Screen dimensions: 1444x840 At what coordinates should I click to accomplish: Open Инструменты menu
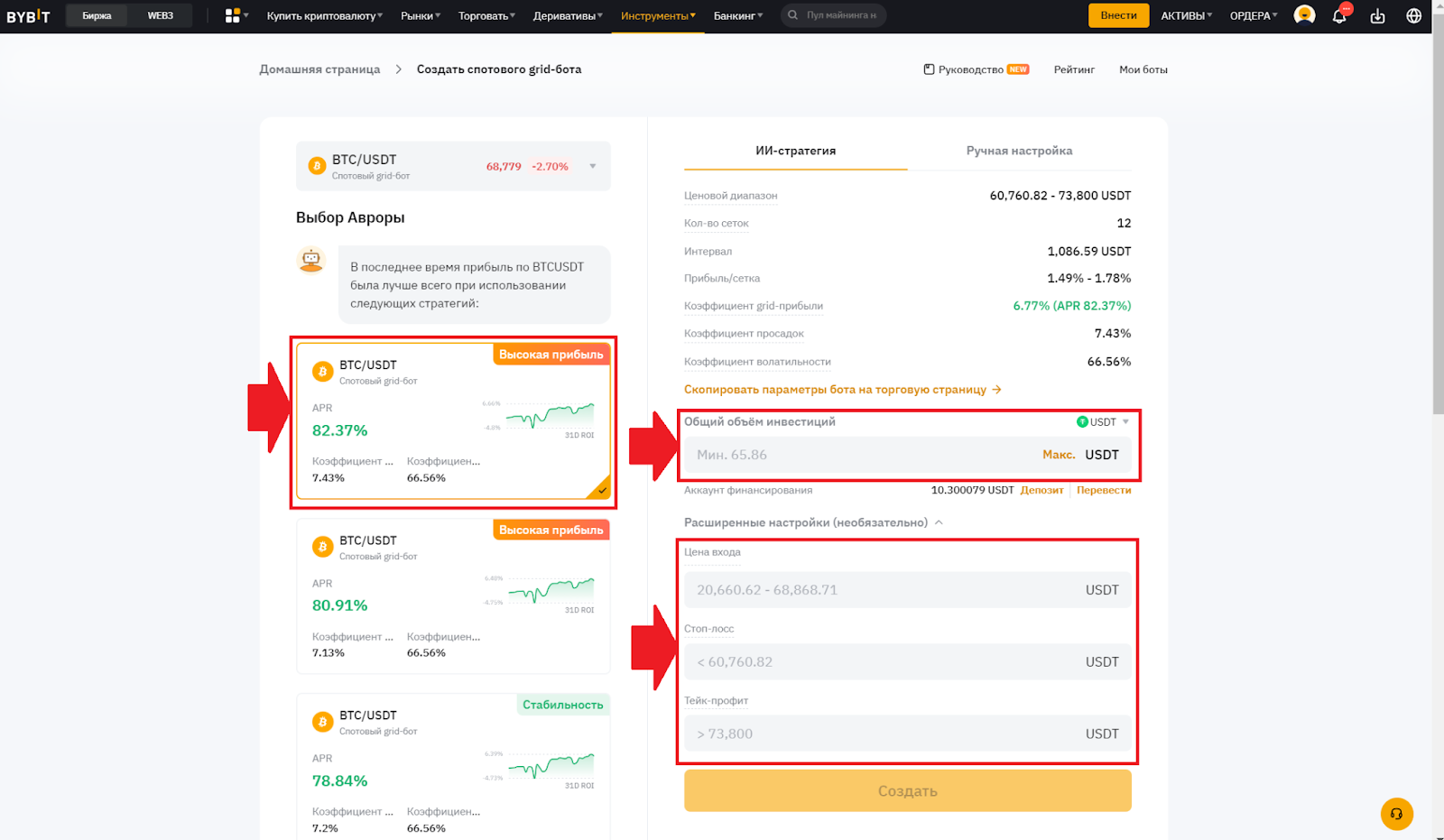658,16
